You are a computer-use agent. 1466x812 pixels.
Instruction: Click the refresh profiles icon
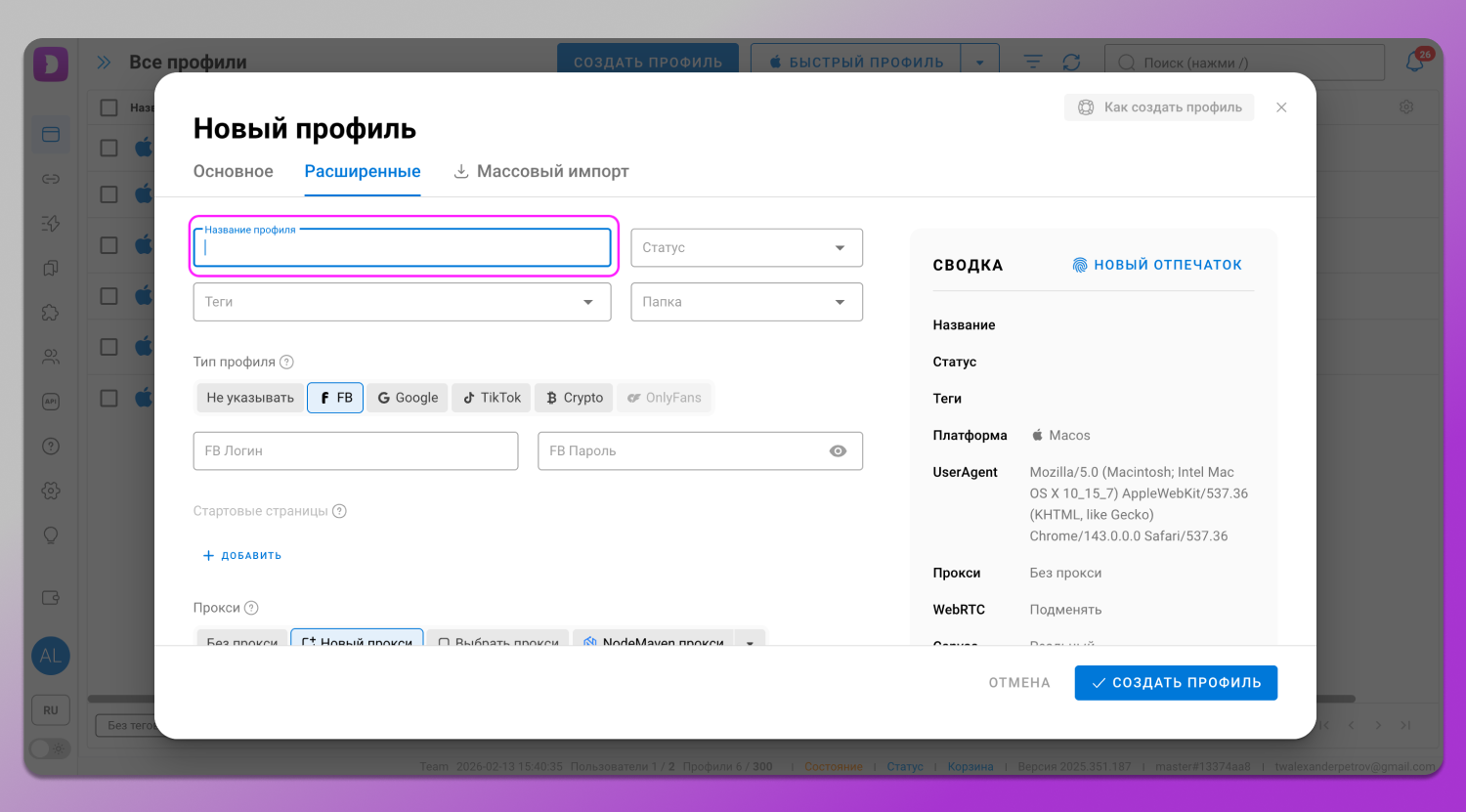pyautogui.click(x=1071, y=63)
